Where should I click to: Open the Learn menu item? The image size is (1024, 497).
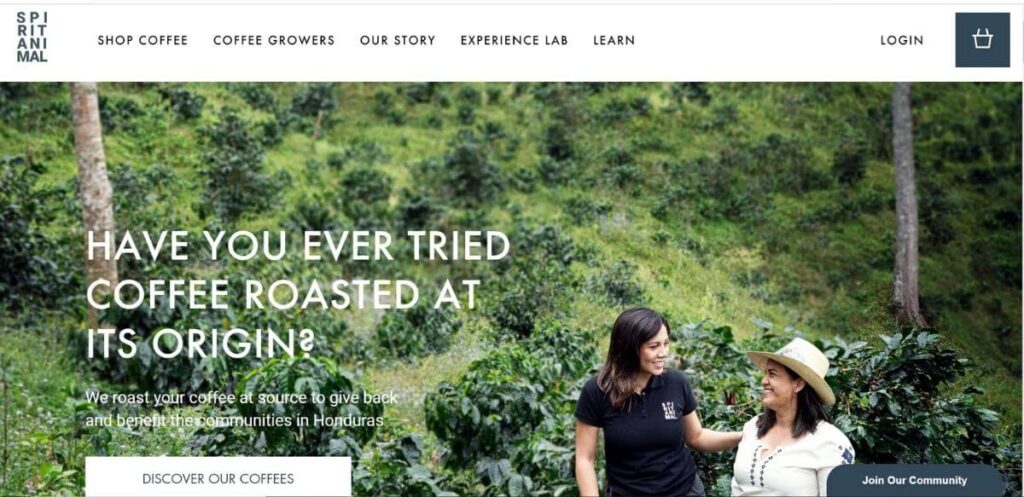click(x=614, y=40)
